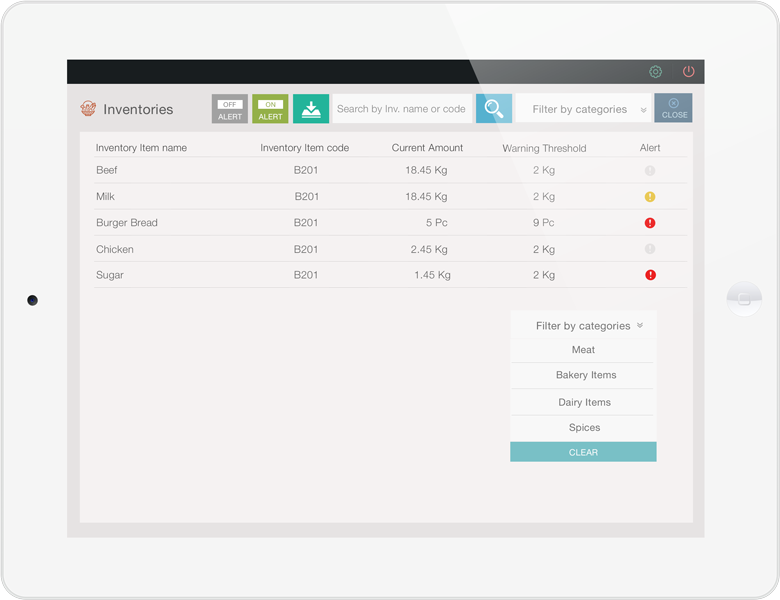Focus the Search by Inv. name field
Viewport: 780px width, 600px height.
pyautogui.click(x=401, y=109)
